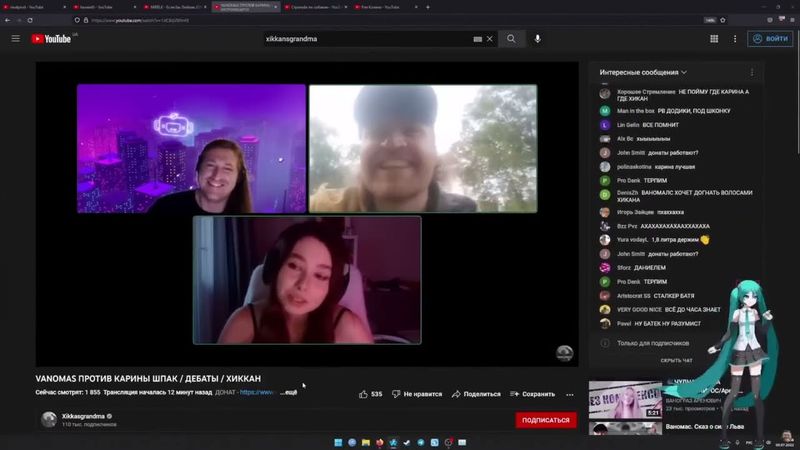The height and width of the screenshot is (450, 800).
Task: Open the YouTube apps grid icon
Action: 714,39
